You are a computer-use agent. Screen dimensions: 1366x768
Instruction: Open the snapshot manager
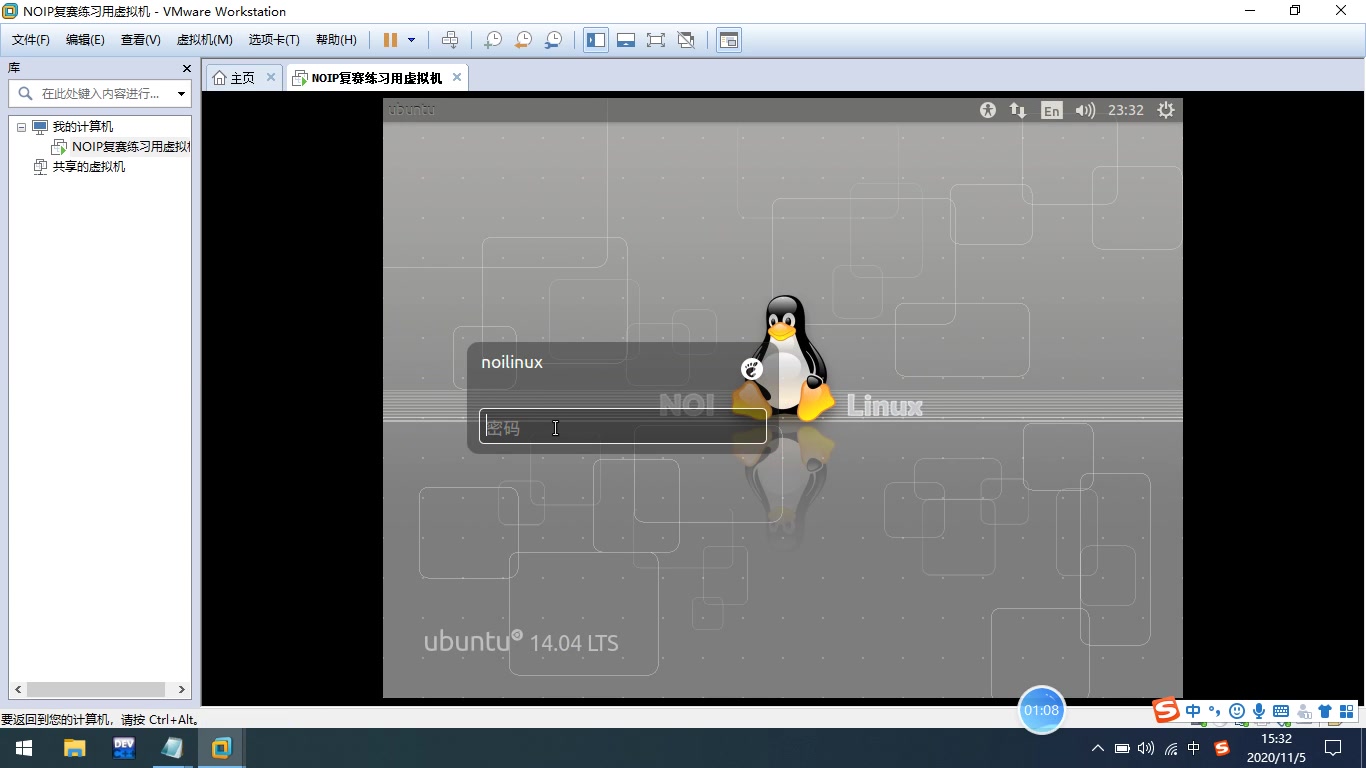tap(553, 40)
